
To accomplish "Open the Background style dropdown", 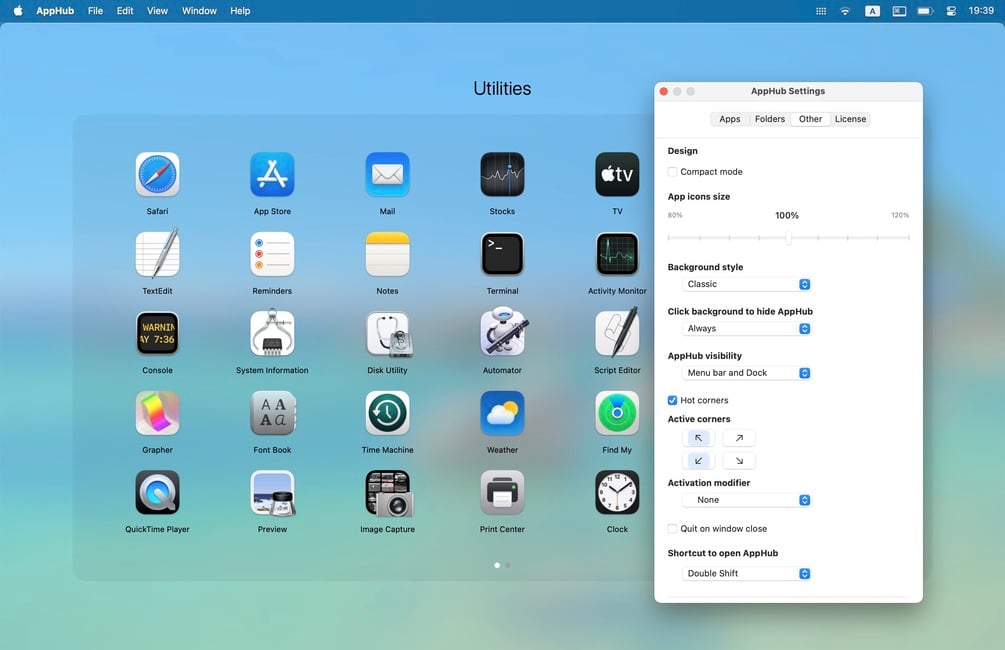I will (746, 284).
